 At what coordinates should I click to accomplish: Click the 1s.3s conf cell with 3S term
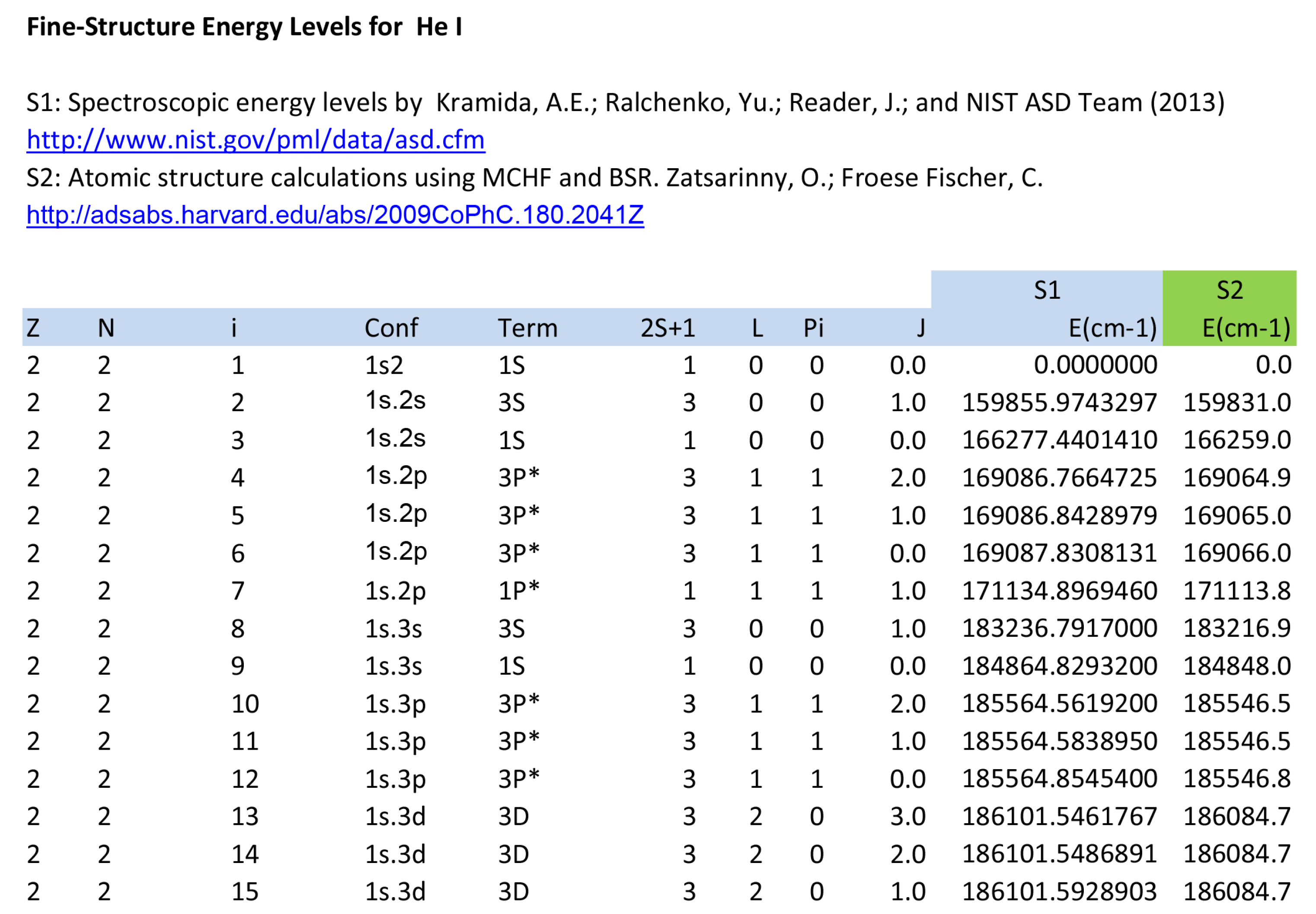[393, 629]
